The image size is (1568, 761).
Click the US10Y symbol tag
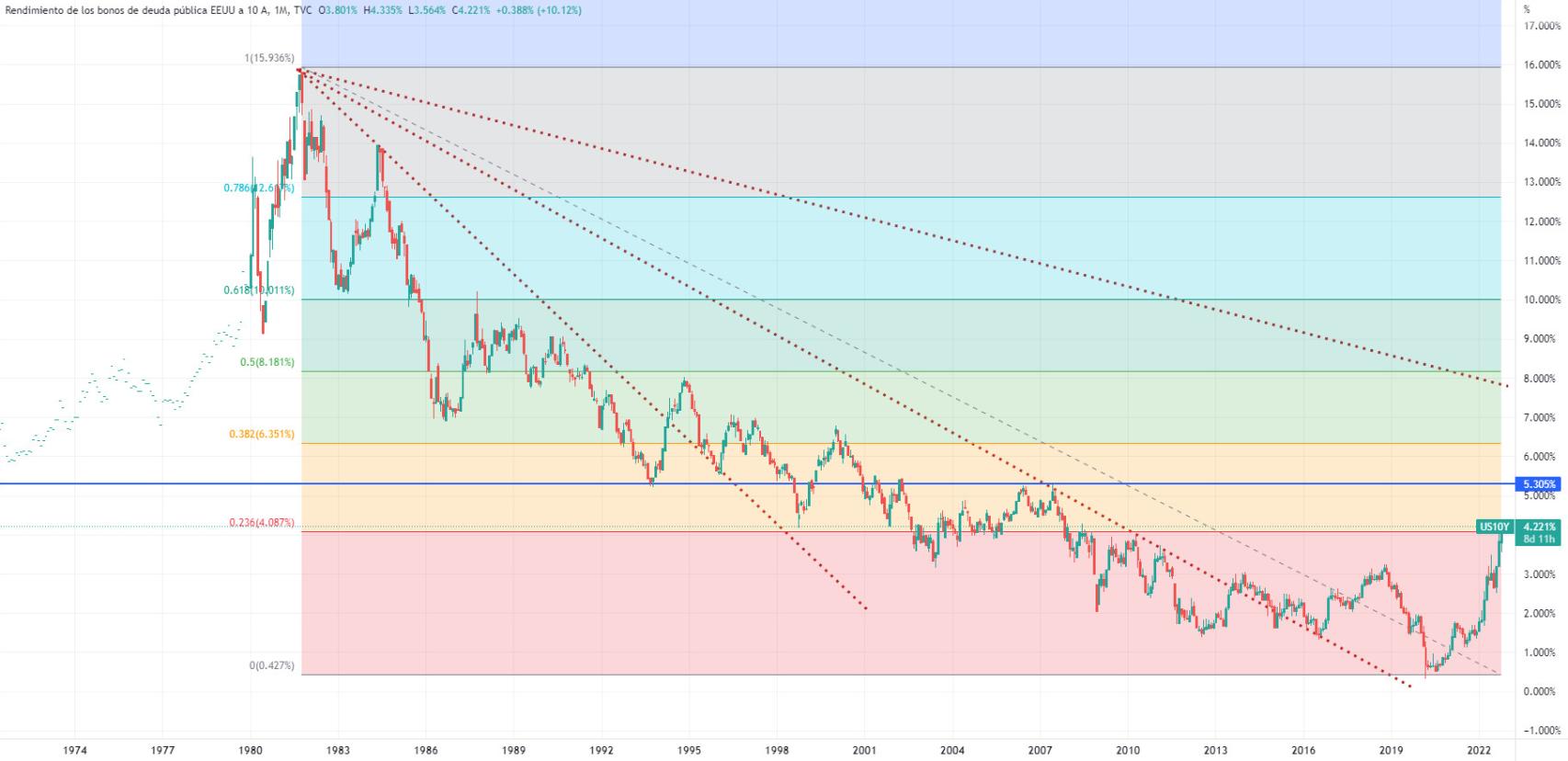1494,527
